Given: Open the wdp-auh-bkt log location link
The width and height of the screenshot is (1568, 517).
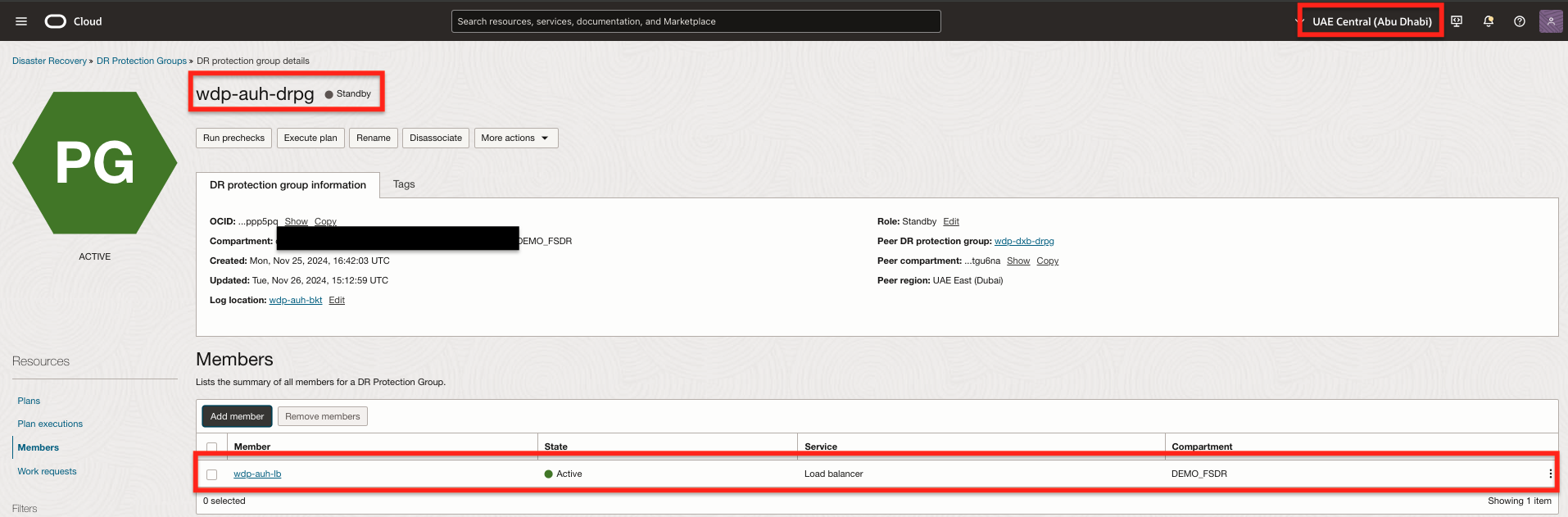Looking at the screenshot, I should [x=296, y=300].
